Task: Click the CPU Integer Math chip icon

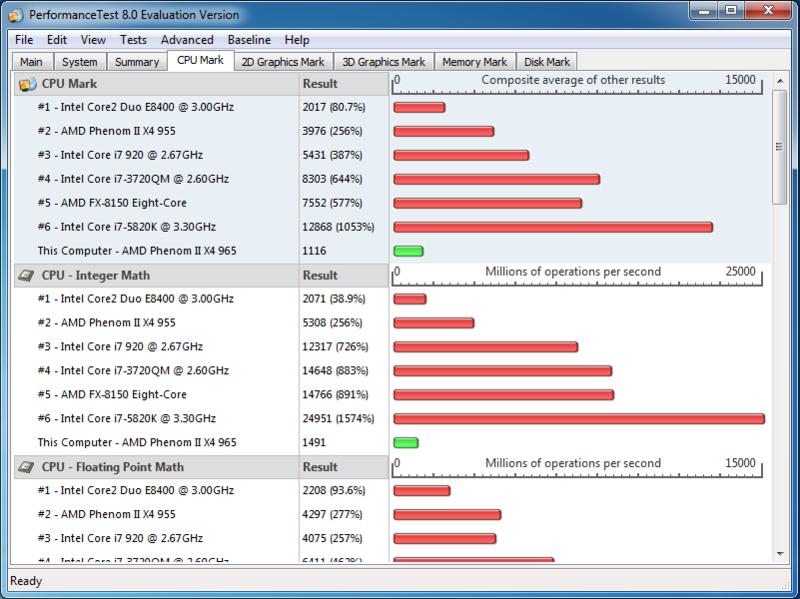Action: coord(27,276)
